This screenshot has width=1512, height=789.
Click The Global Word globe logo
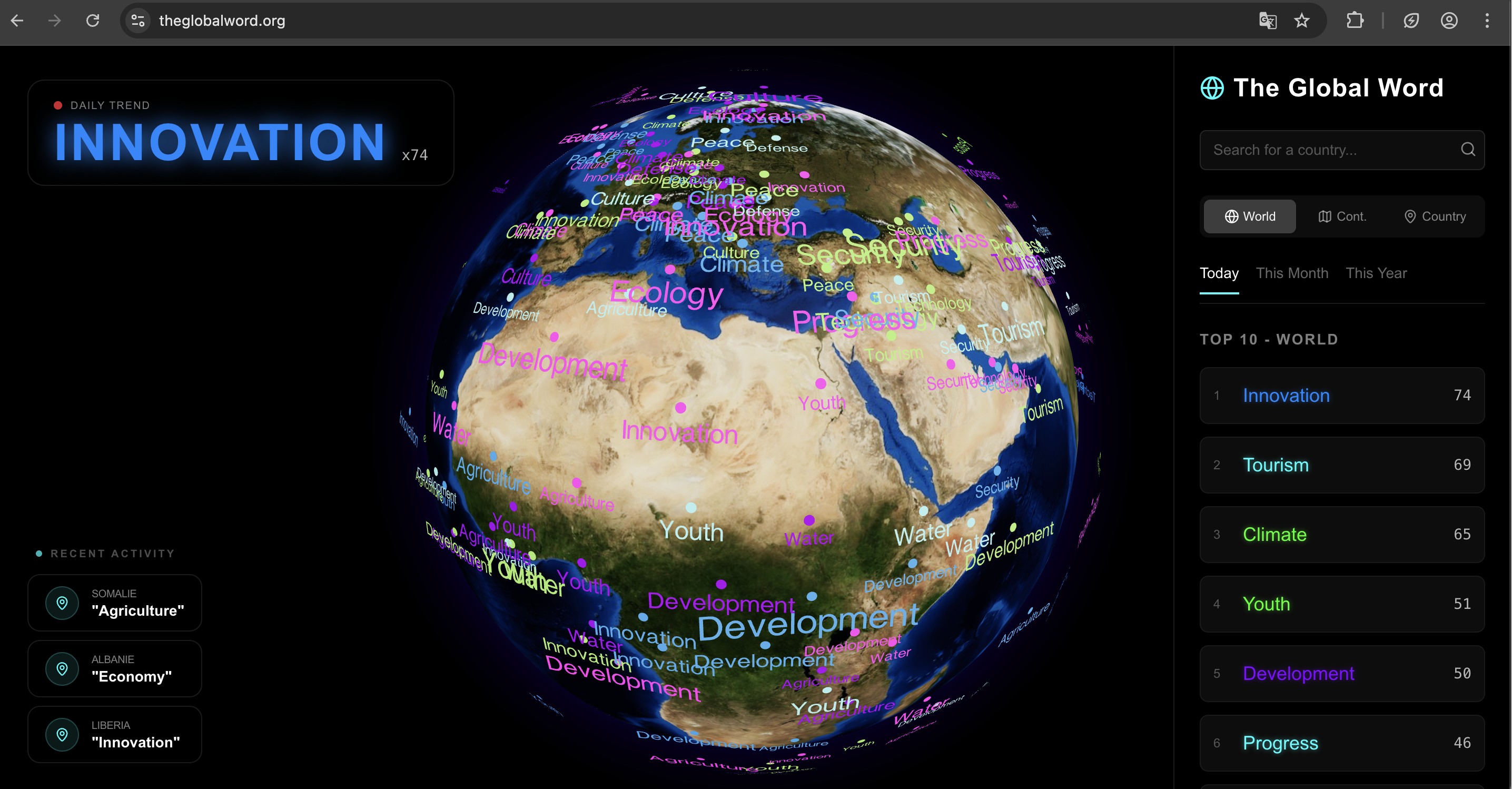coord(1213,87)
